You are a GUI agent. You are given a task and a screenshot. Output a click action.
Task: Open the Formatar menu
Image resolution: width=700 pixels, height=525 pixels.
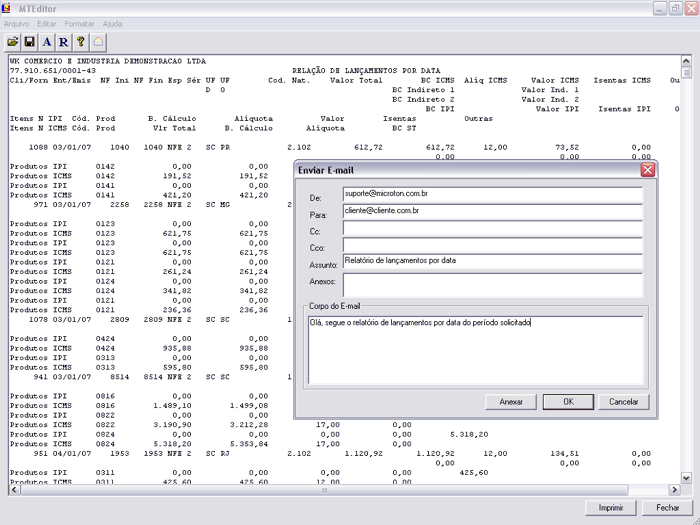(80, 23)
